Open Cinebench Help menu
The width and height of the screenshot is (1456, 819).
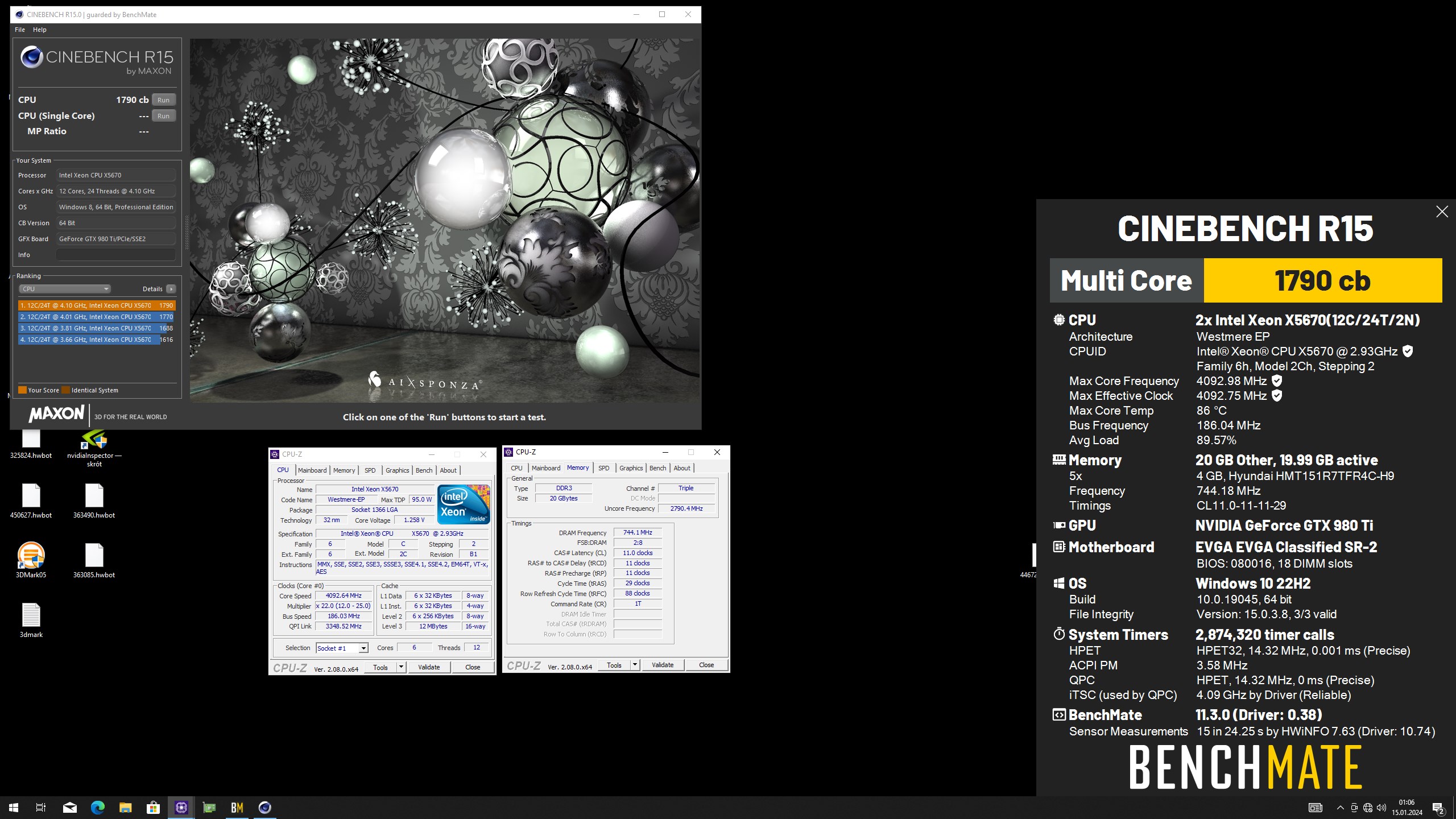pos(40,30)
